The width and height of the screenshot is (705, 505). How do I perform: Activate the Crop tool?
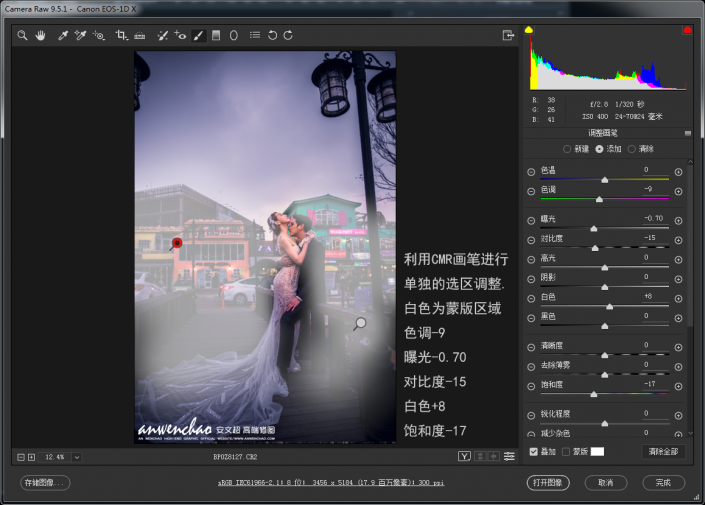pyautogui.click(x=121, y=35)
